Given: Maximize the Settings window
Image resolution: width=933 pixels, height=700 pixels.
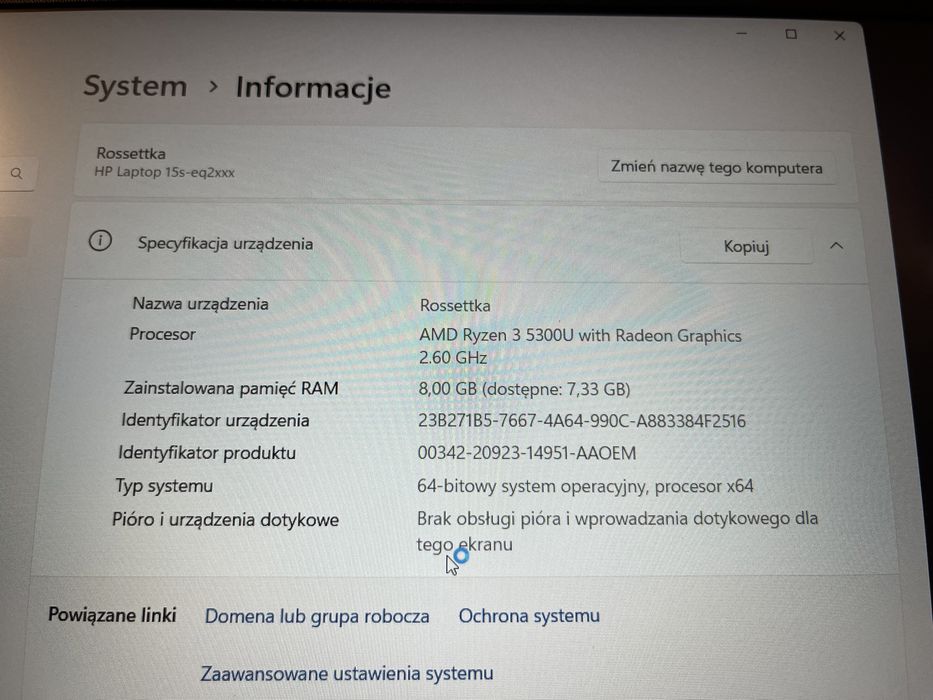Looking at the screenshot, I should [x=791, y=34].
